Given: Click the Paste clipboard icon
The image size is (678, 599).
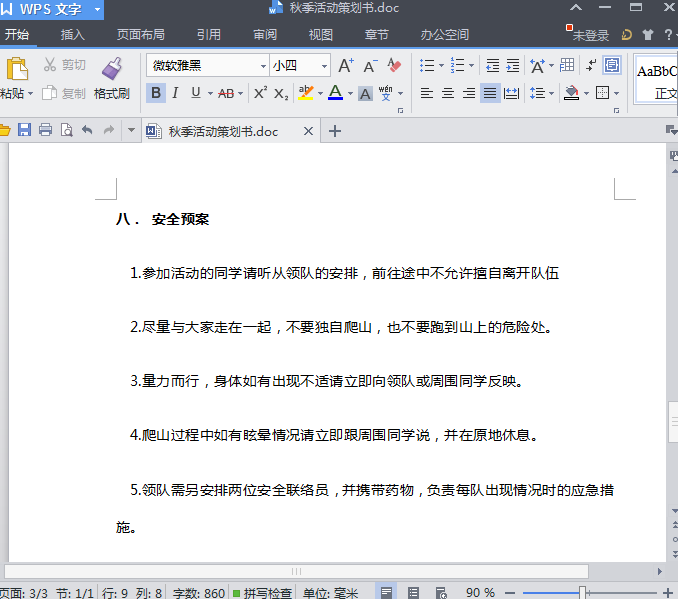Looking at the screenshot, I should [x=17, y=69].
